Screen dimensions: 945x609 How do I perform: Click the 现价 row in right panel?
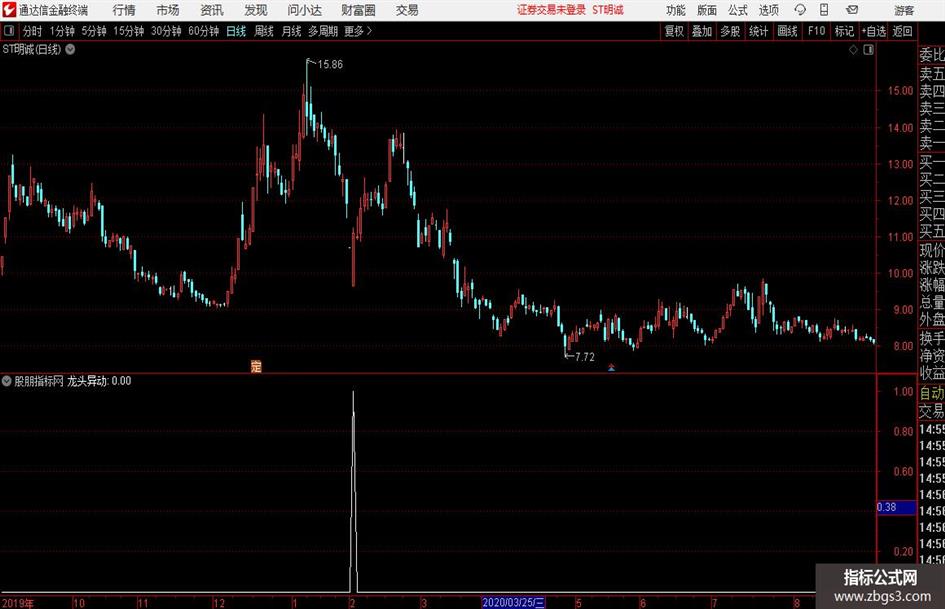click(932, 250)
